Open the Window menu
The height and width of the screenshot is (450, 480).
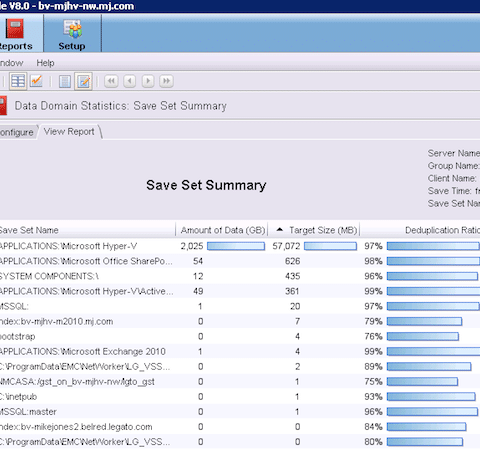(11, 63)
